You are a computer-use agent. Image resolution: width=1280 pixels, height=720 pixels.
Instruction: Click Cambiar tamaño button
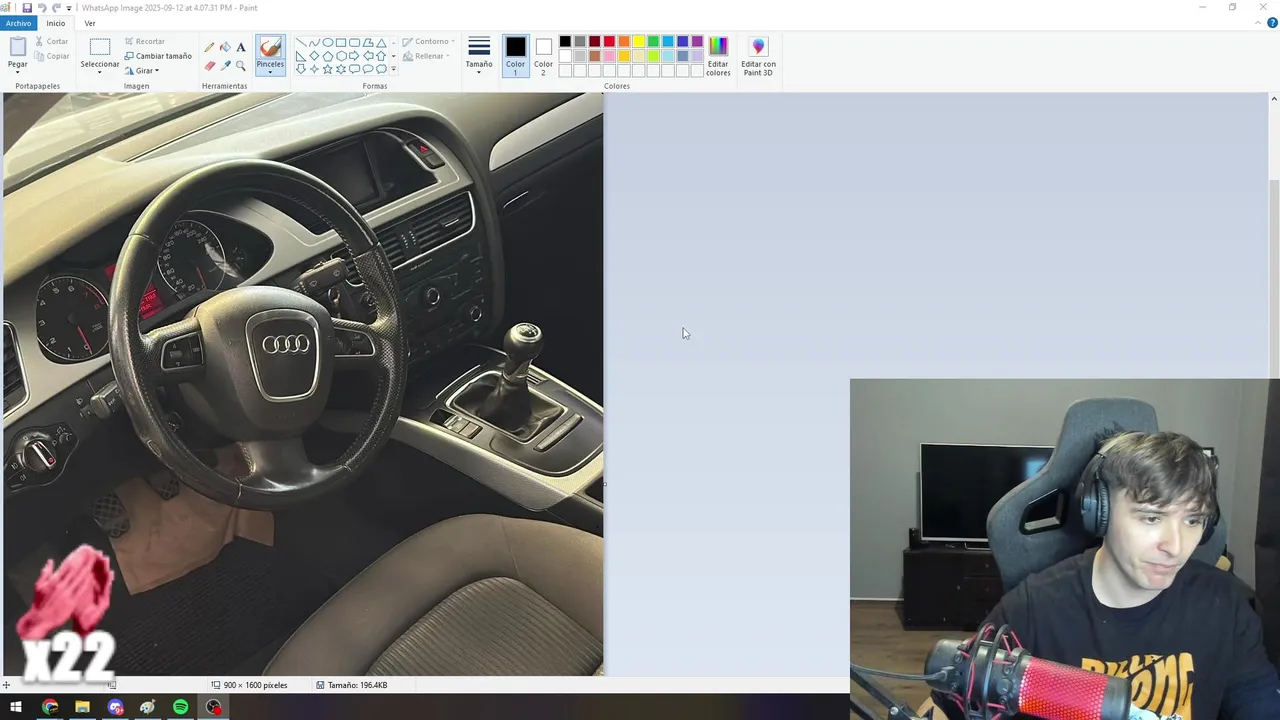(158, 56)
